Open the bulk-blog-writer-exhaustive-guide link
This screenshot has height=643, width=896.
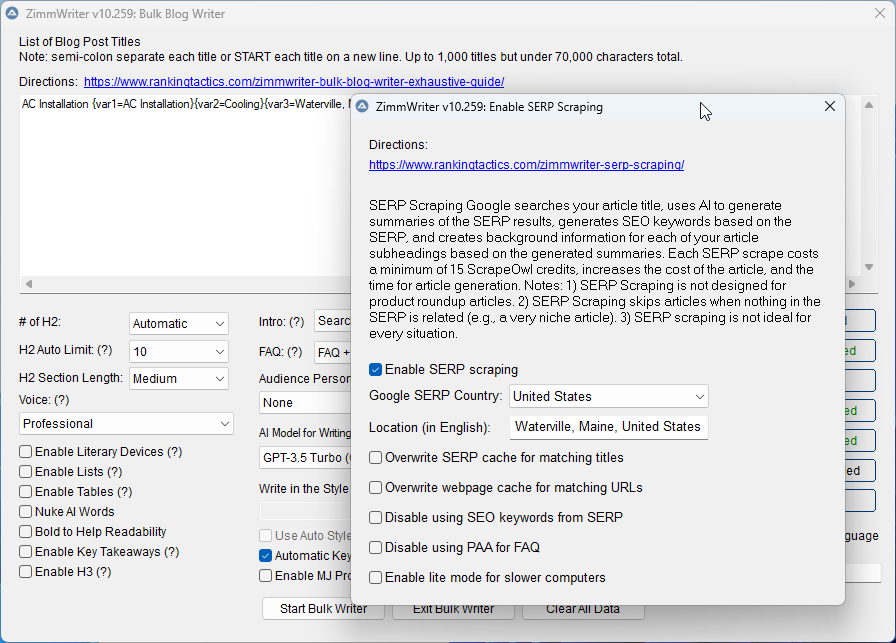[x=294, y=82]
